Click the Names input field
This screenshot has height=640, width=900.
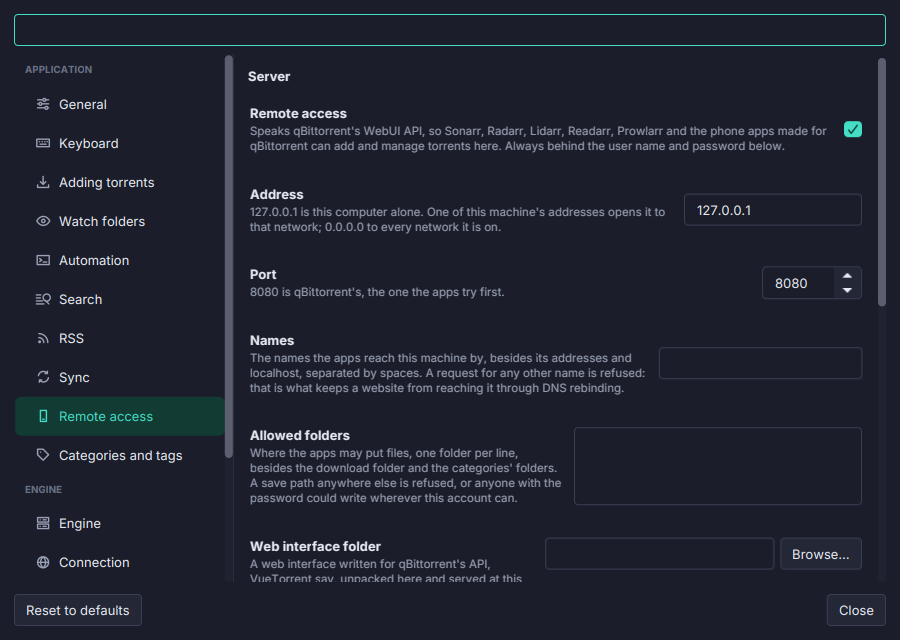pos(760,363)
